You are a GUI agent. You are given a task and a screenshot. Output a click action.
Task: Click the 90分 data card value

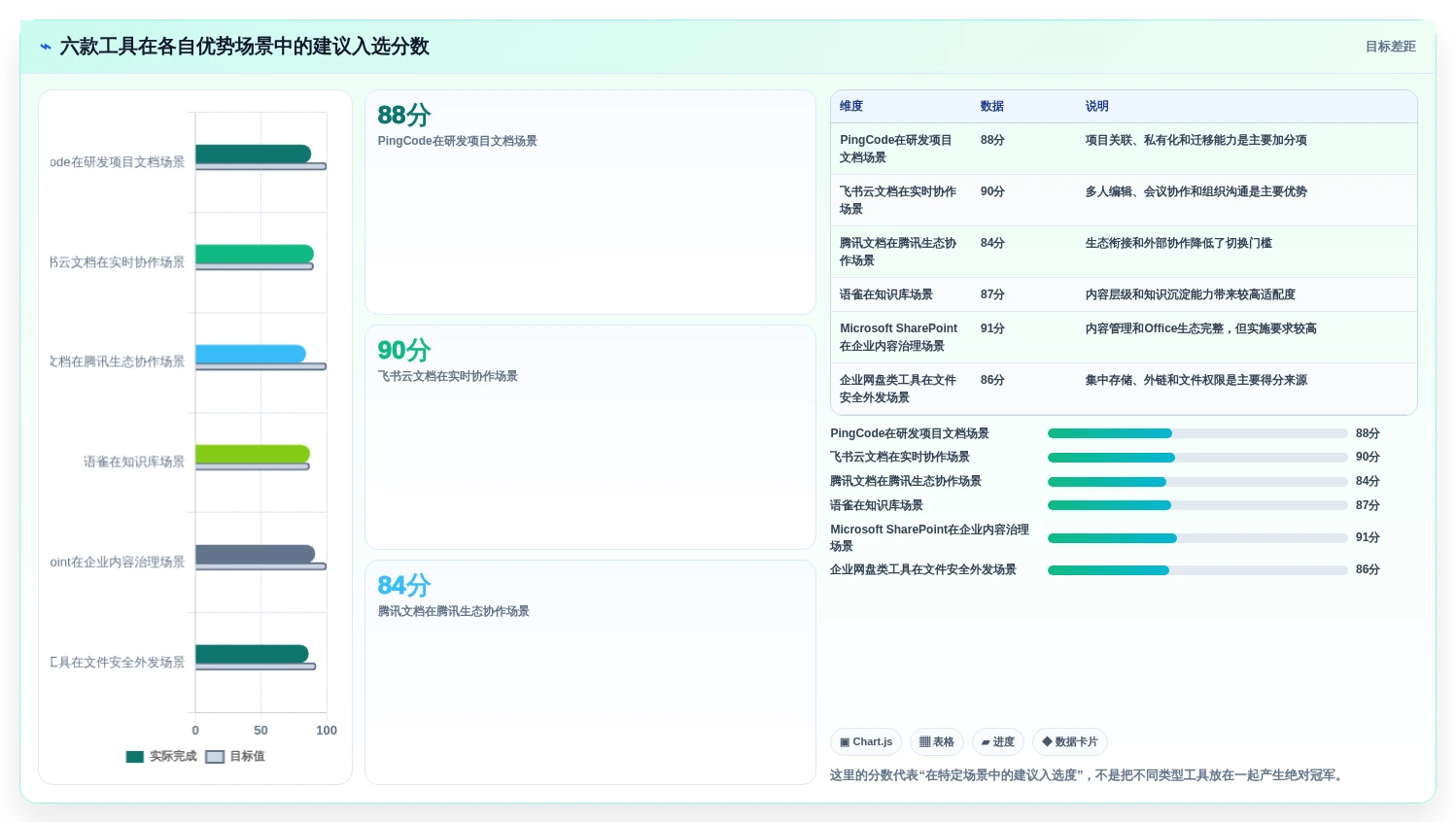pos(404,351)
